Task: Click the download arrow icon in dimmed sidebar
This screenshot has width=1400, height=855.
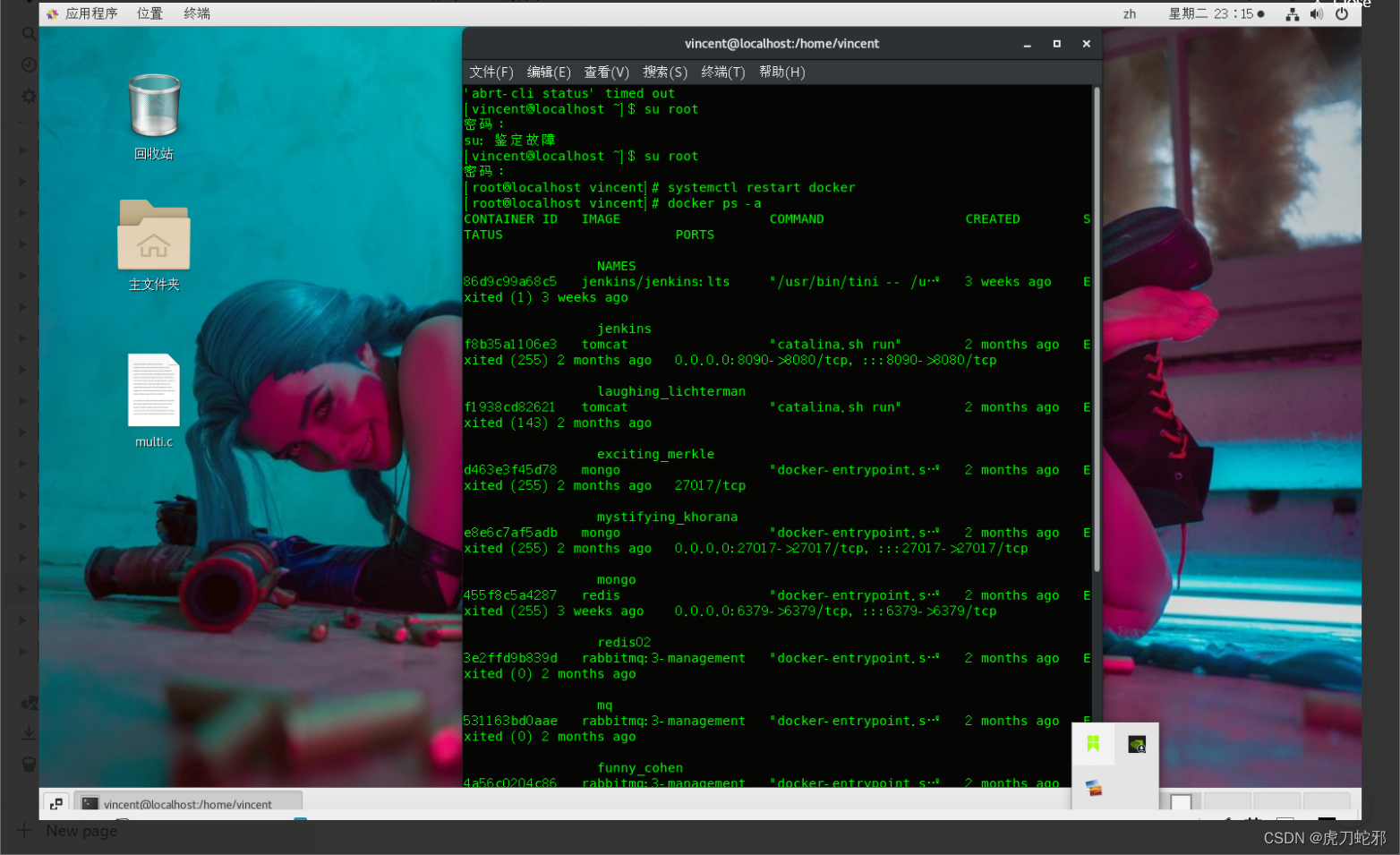Action: [x=29, y=732]
